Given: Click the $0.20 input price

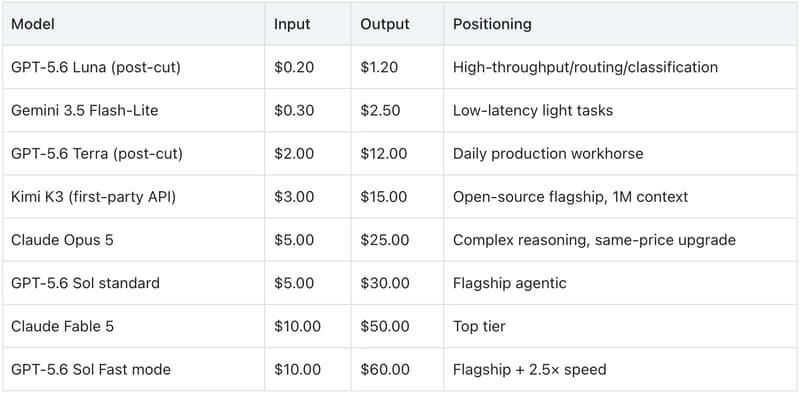Looking at the screenshot, I should [x=294, y=67].
